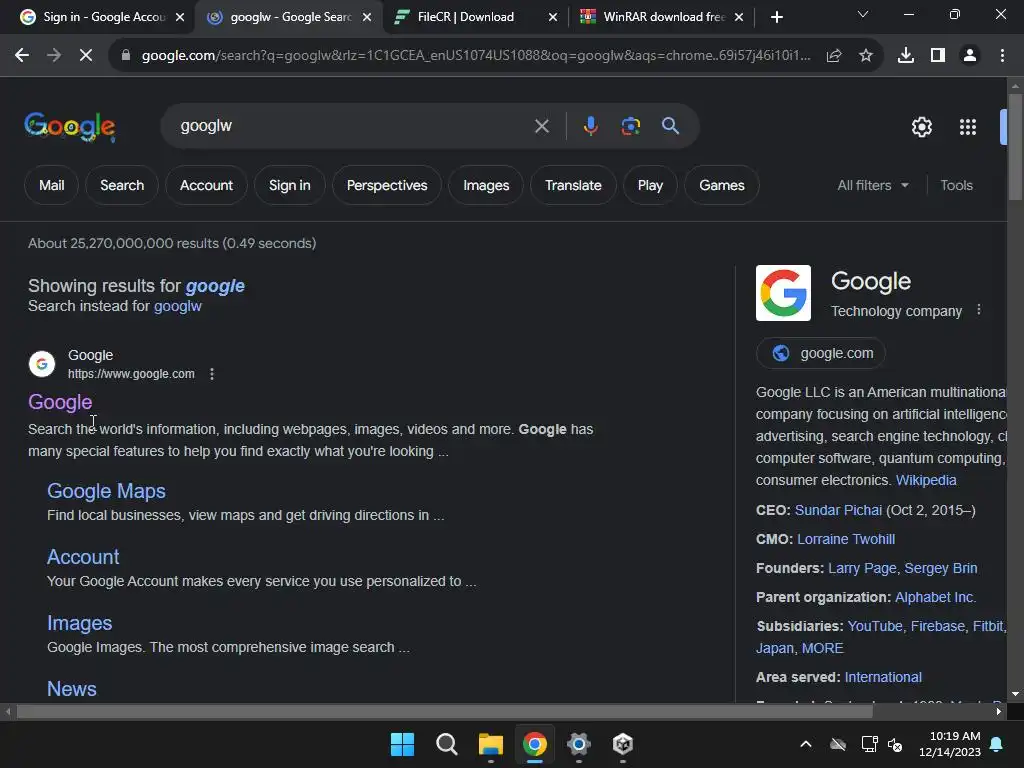Viewport: 1024px width, 768px height.
Task: Select the Games filter chip
Action: (722, 185)
